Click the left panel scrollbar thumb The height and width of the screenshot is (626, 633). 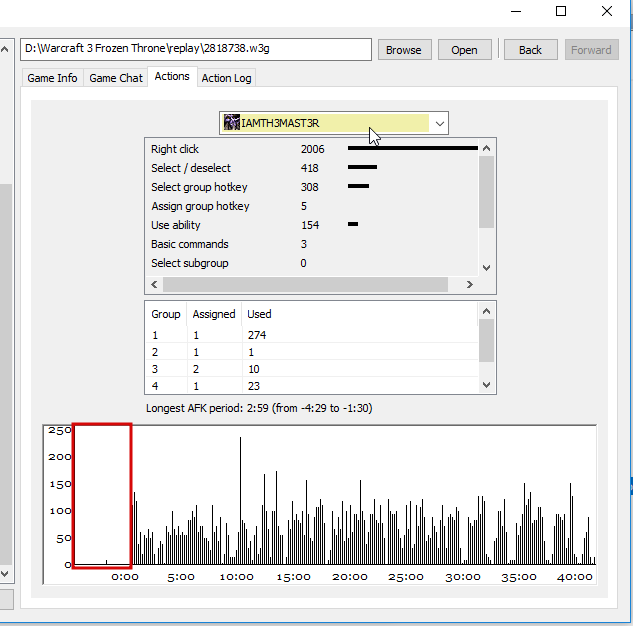tap(6, 373)
